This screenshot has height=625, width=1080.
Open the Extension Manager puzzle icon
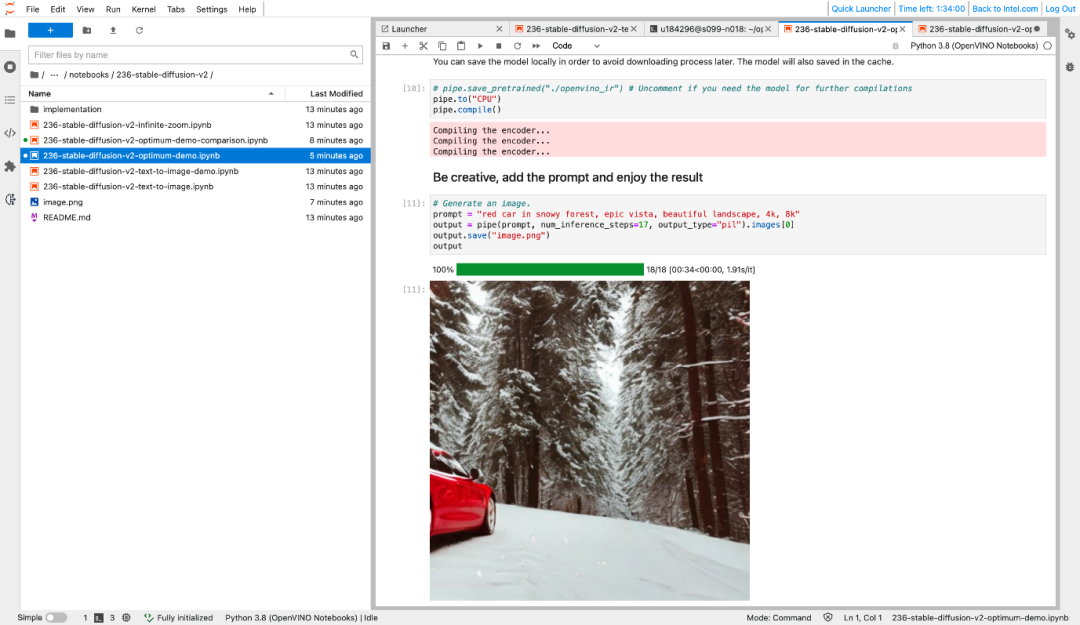pyautogui.click(x=10, y=166)
